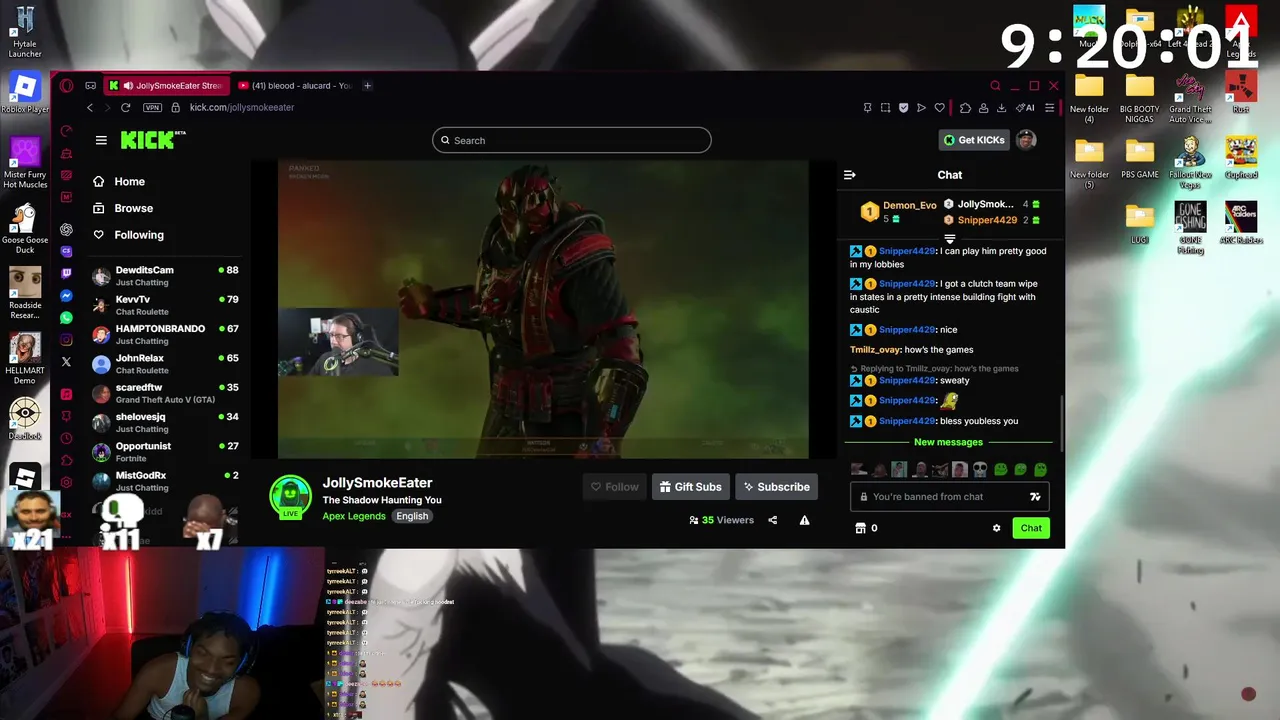Click Snipper4429 in gift leaderboard

(x=987, y=220)
